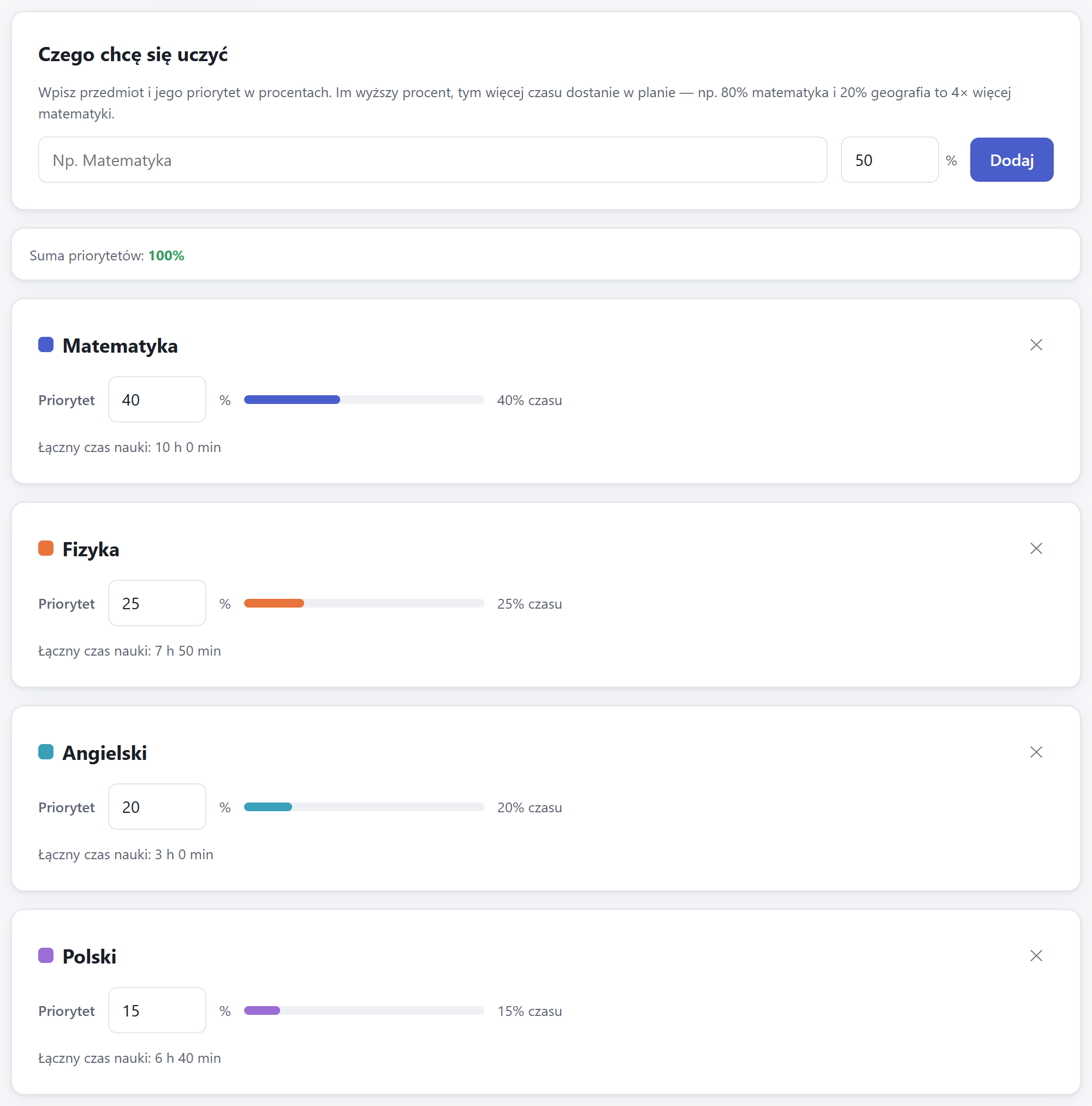Click the blue Matematyka color square
This screenshot has width=1092, height=1106.
(x=46, y=344)
